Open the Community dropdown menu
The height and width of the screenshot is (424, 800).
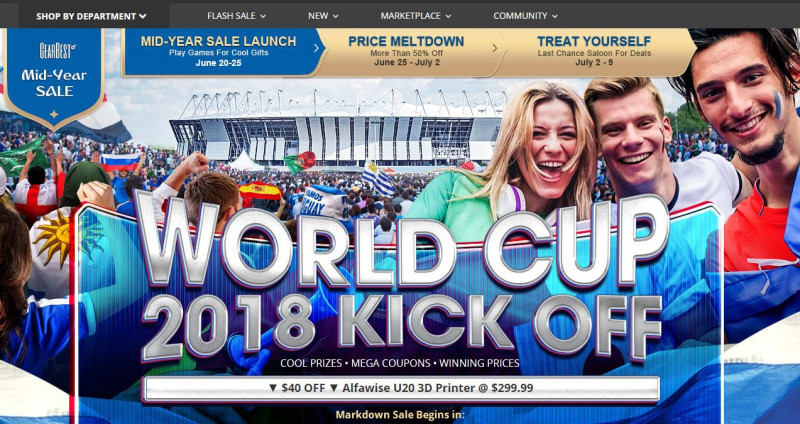pyautogui.click(x=526, y=16)
